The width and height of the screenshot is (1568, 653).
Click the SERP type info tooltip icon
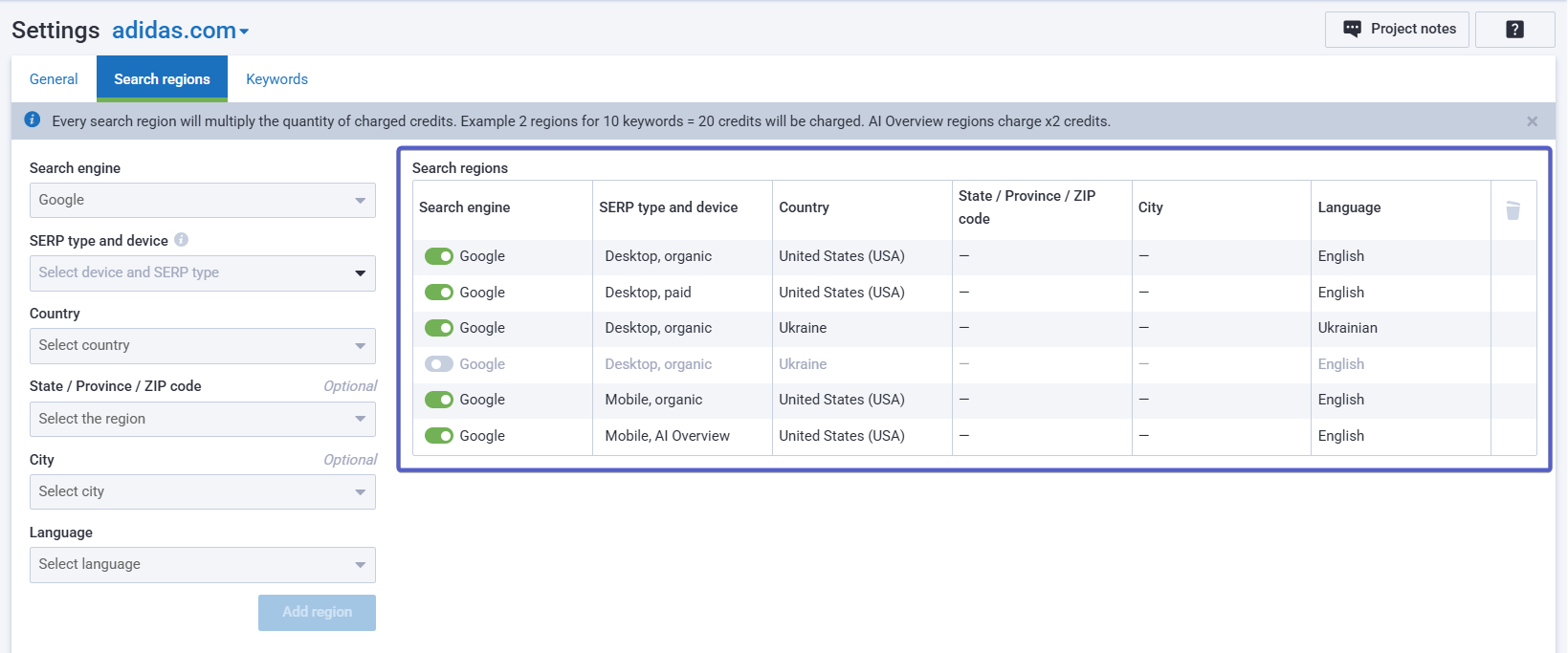tap(181, 240)
